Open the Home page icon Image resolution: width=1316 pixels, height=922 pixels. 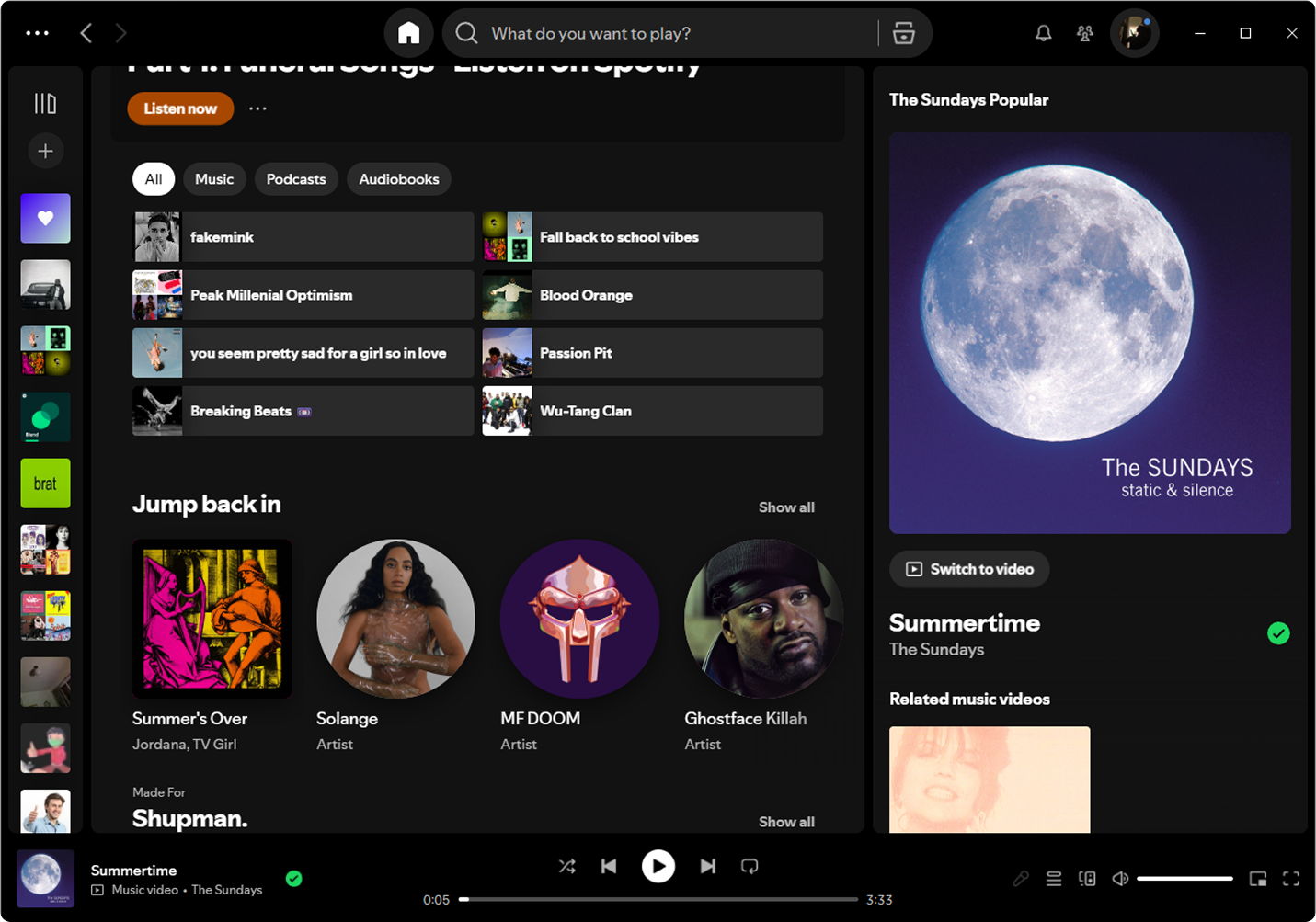pyautogui.click(x=408, y=33)
